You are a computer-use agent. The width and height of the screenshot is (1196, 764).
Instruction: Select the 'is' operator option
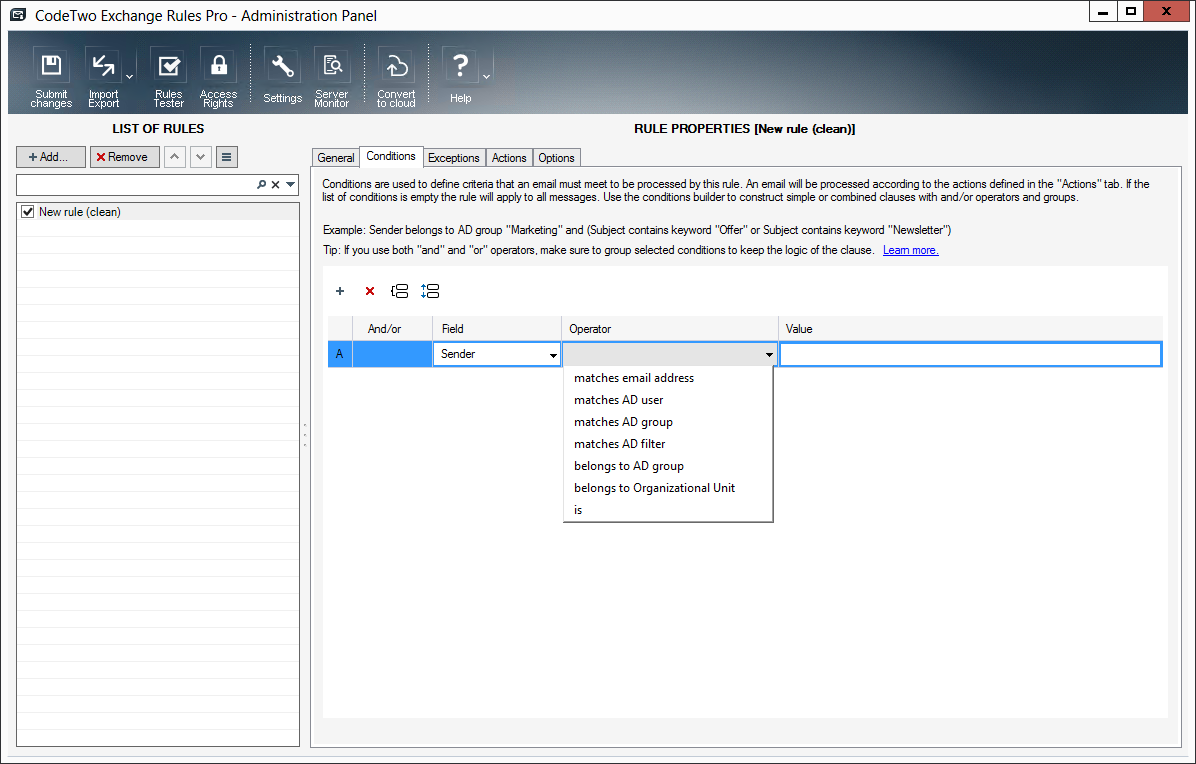(x=668, y=510)
